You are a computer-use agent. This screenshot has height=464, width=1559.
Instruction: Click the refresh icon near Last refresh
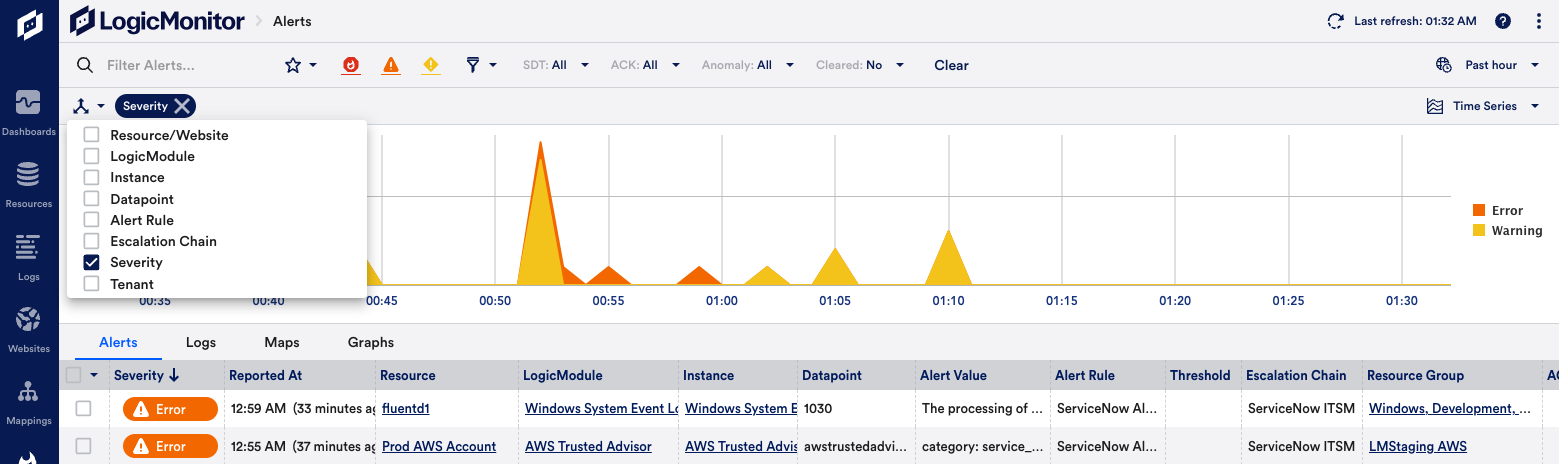click(x=1335, y=21)
